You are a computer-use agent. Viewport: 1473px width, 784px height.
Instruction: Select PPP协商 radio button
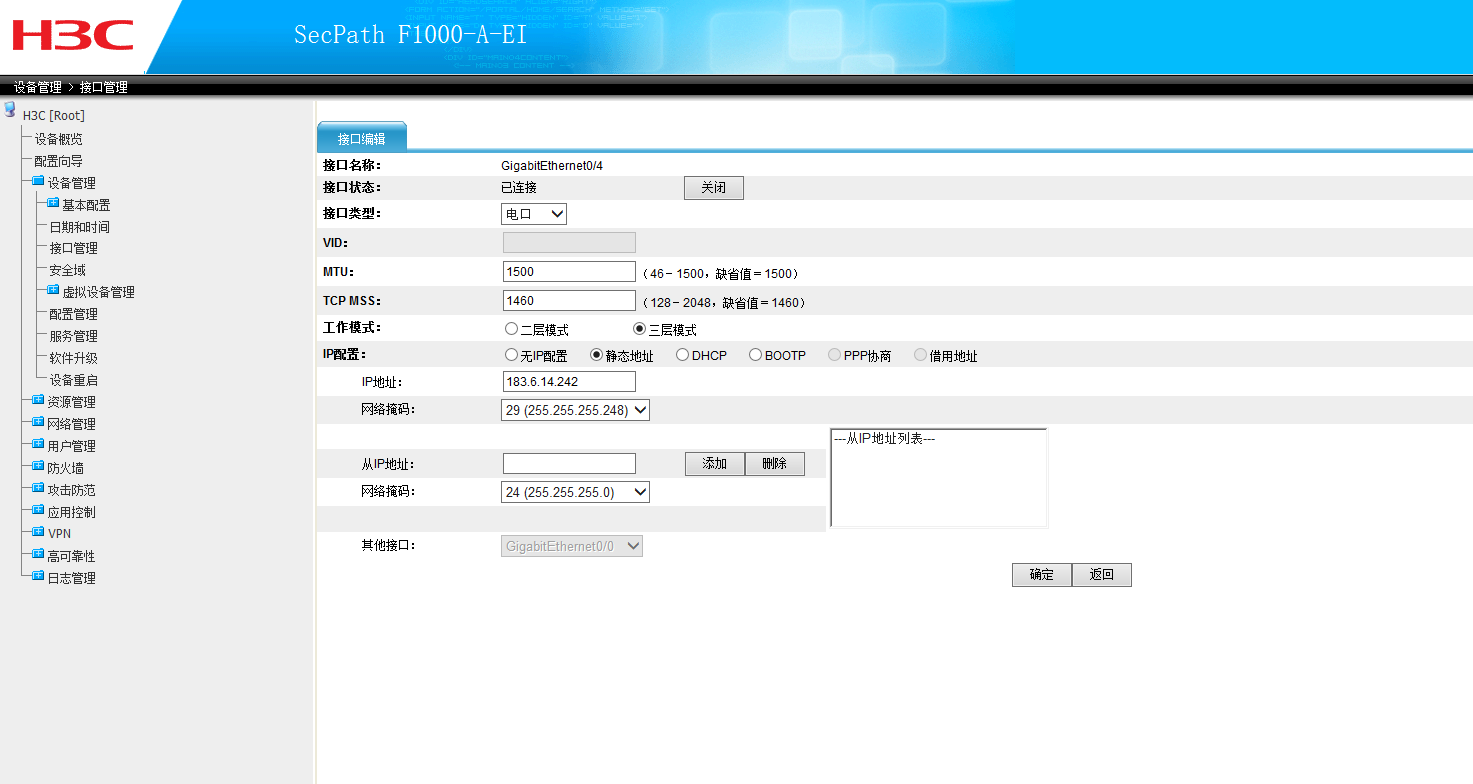pyautogui.click(x=835, y=355)
